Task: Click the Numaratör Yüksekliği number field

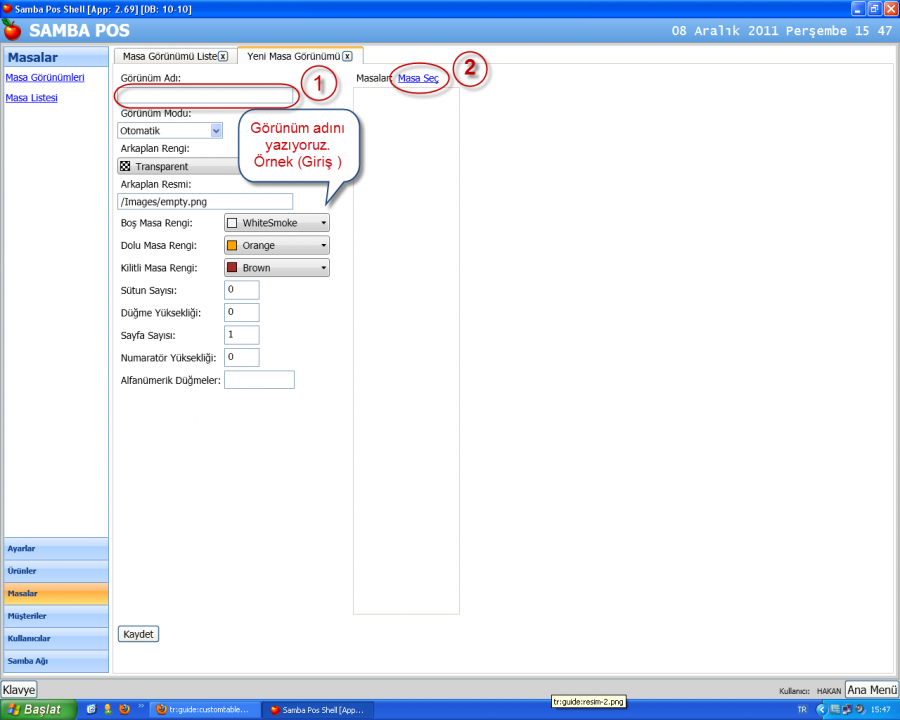Action: click(x=242, y=357)
